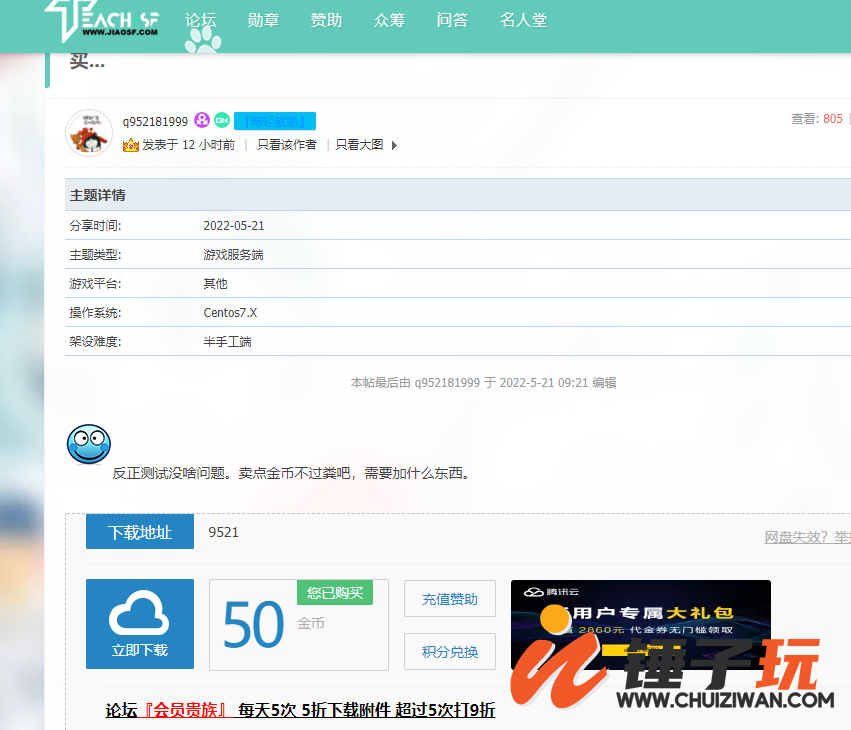Go to the 赞助 navigation item

(x=326, y=21)
